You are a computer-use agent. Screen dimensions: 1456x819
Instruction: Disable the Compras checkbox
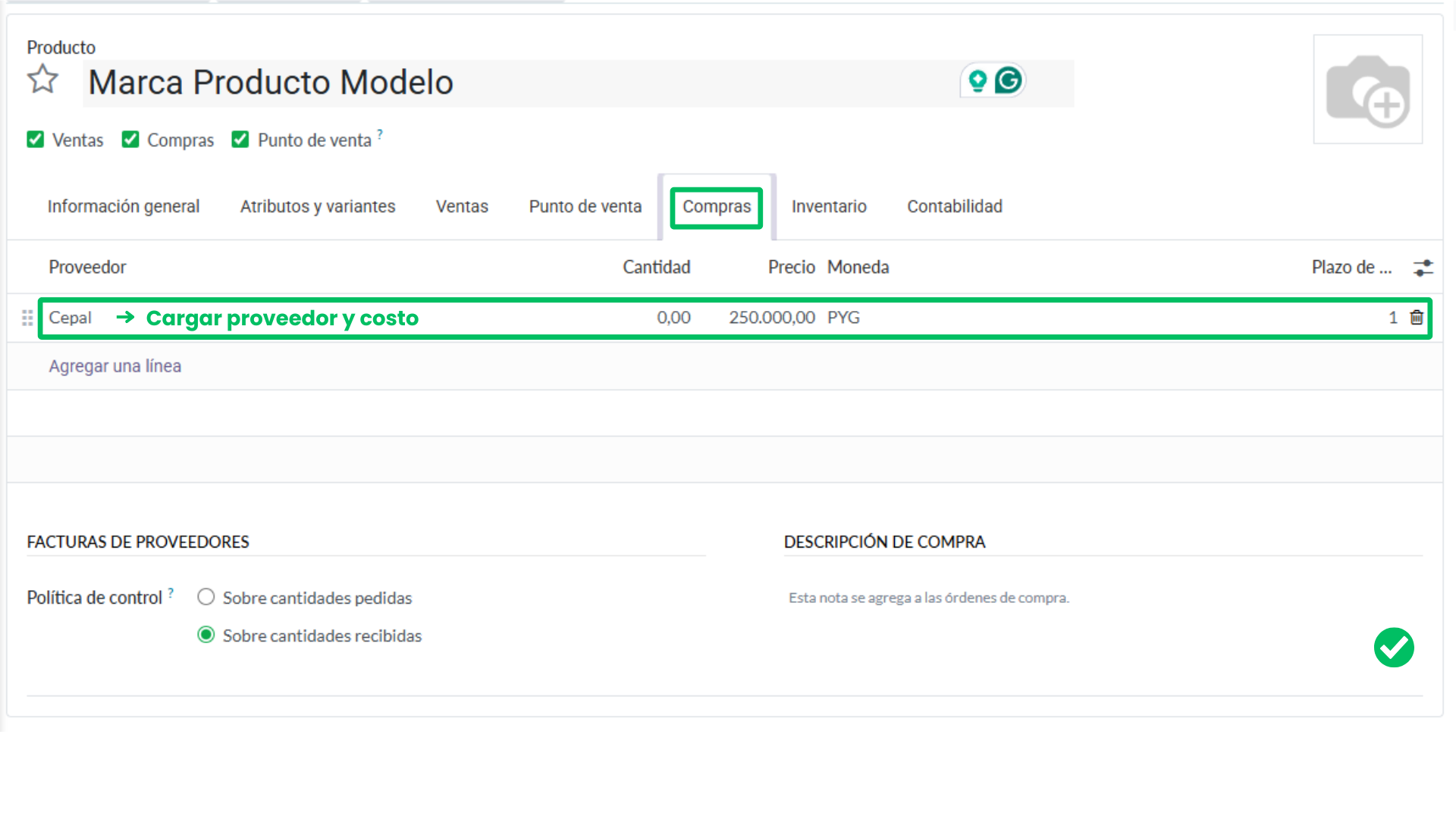click(130, 139)
